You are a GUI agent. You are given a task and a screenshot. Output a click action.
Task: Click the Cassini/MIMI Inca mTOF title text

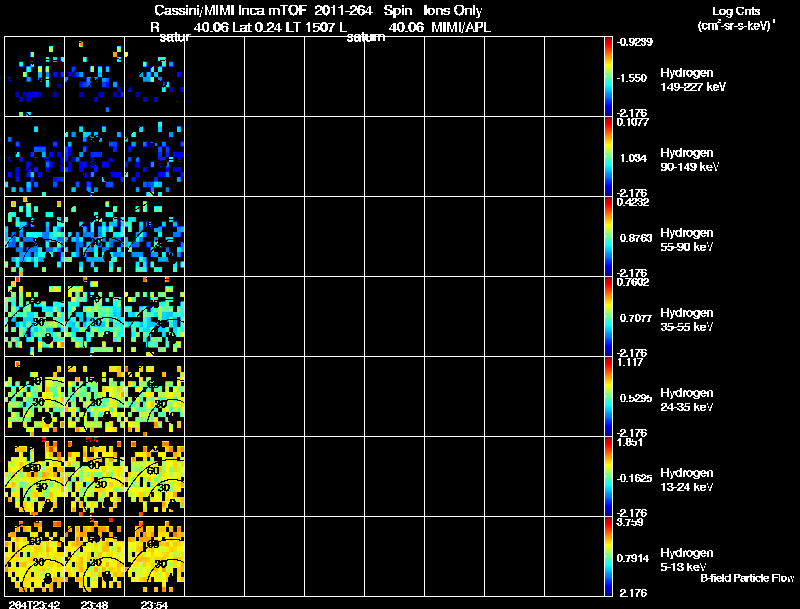point(231,10)
